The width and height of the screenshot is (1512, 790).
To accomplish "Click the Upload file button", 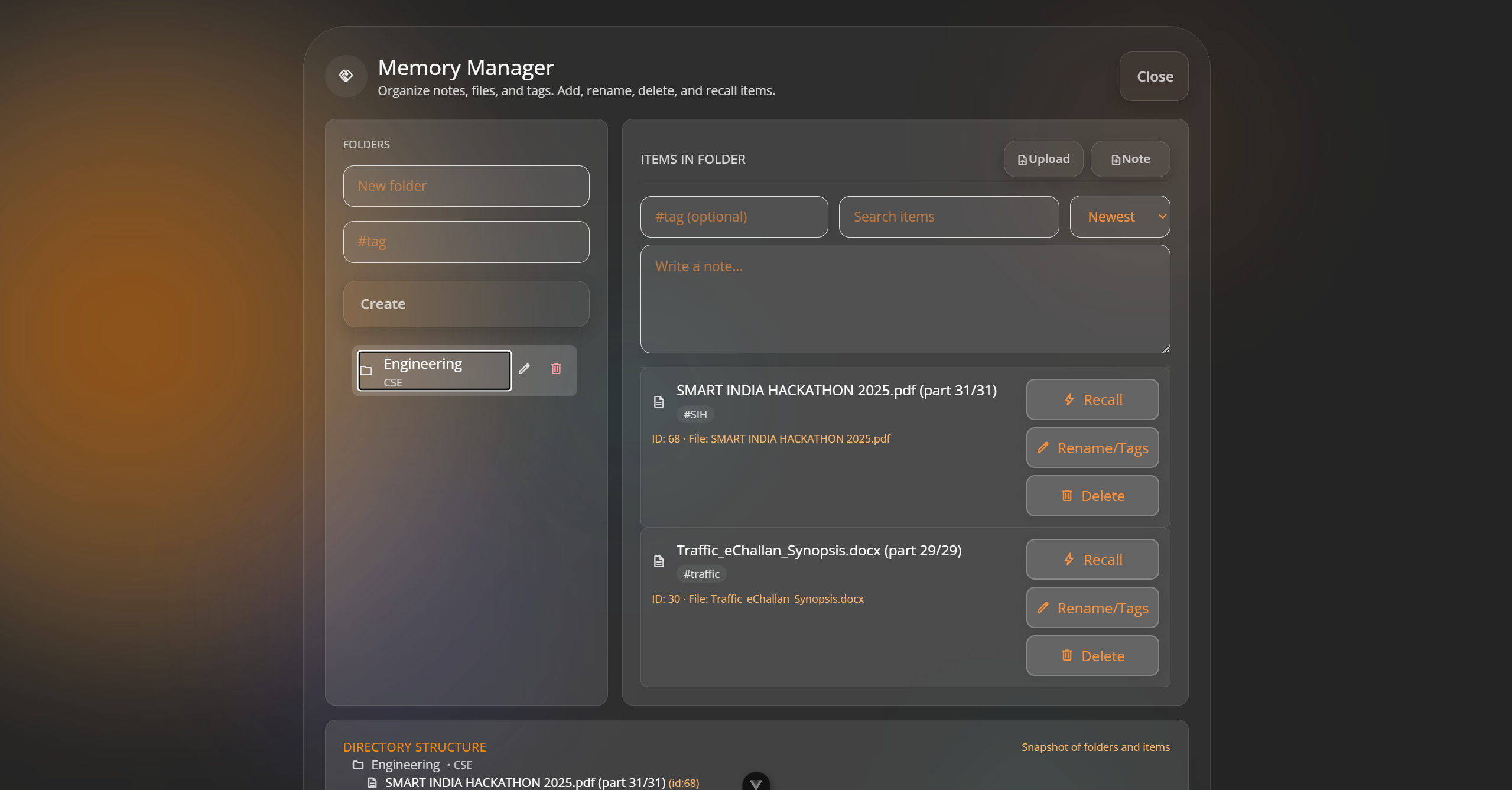I will 1043,159.
